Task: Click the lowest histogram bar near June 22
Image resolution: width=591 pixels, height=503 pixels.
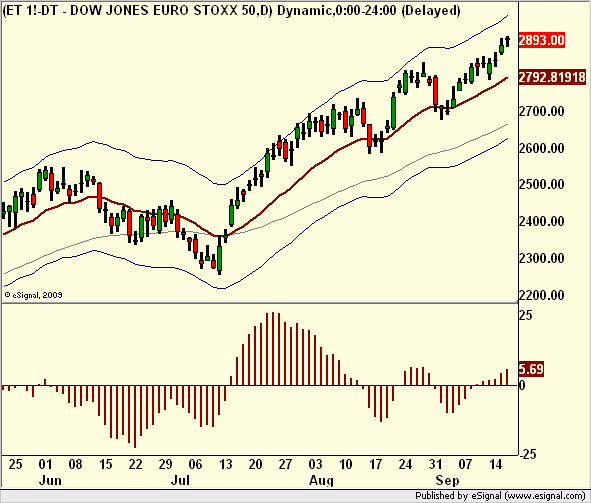Action: click(135, 416)
